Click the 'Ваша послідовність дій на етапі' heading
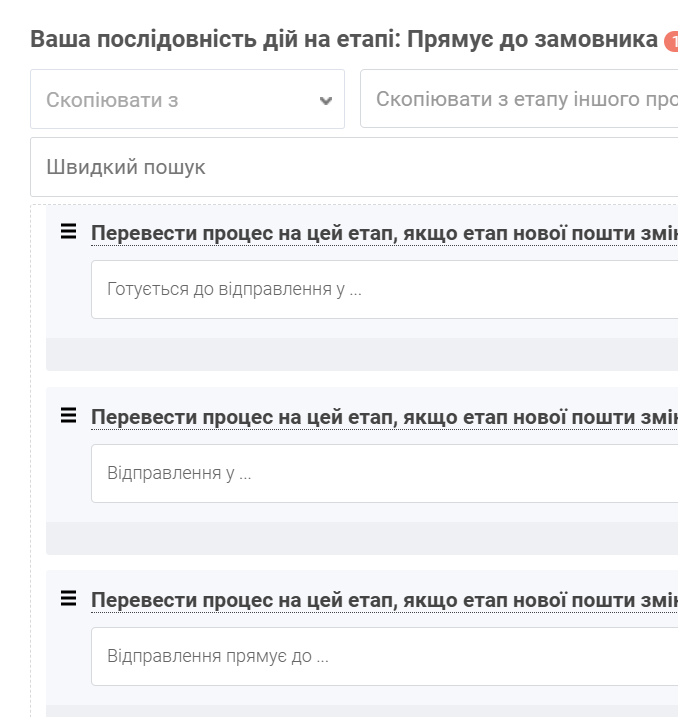The height and width of the screenshot is (717, 678). pyautogui.click(x=344, y=39)
